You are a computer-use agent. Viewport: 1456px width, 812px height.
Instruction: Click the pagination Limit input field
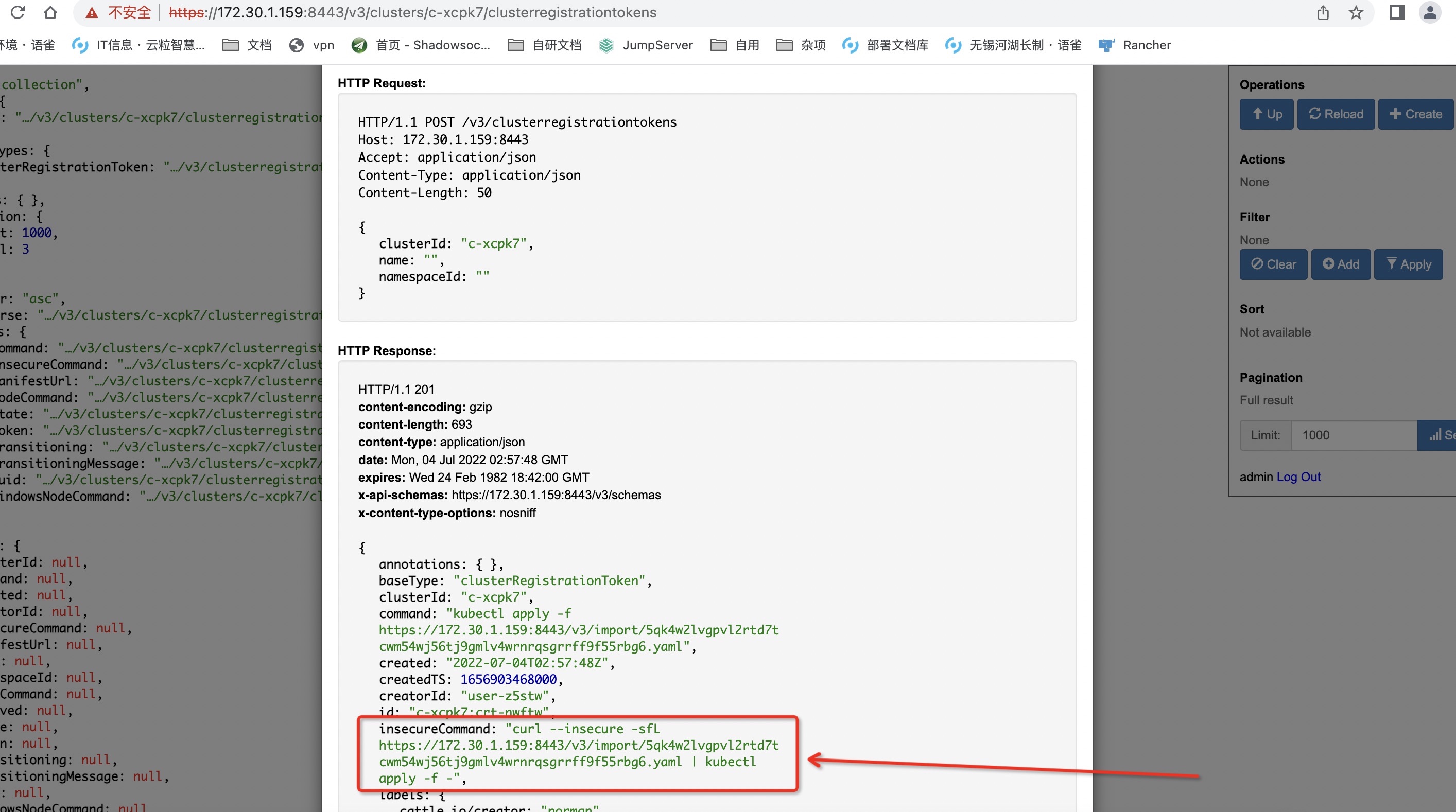(x=1354, y=435)
